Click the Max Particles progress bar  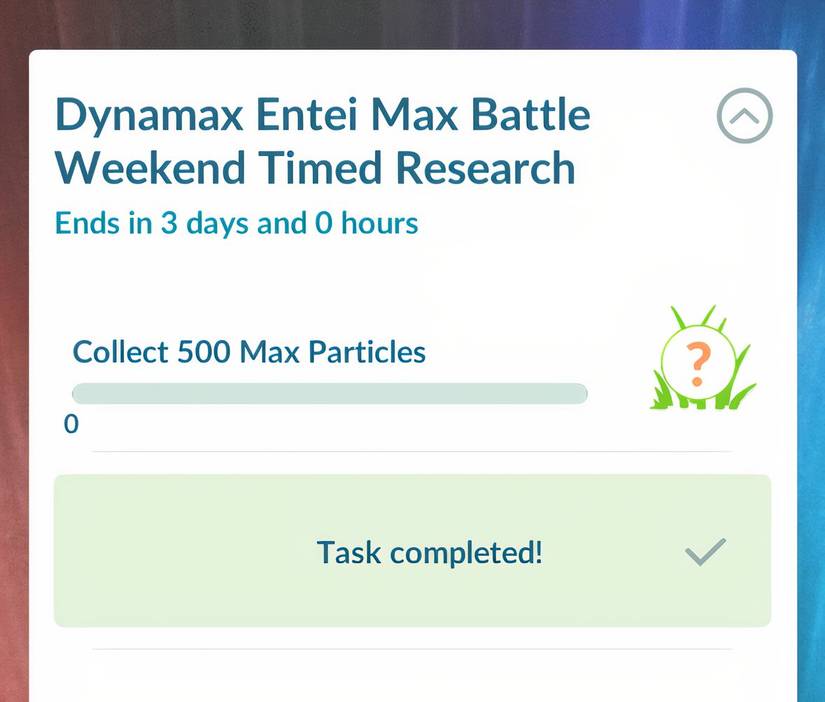coord(330,394)
